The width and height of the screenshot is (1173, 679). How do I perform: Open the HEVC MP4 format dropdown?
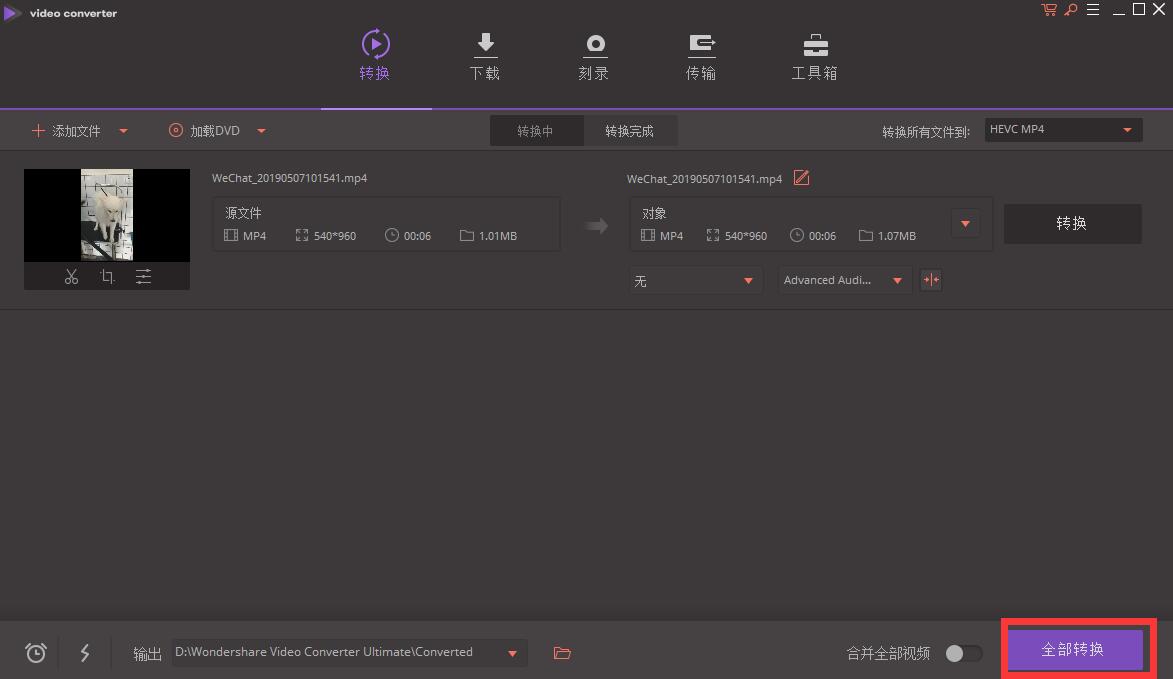(x=1062, y=129)
